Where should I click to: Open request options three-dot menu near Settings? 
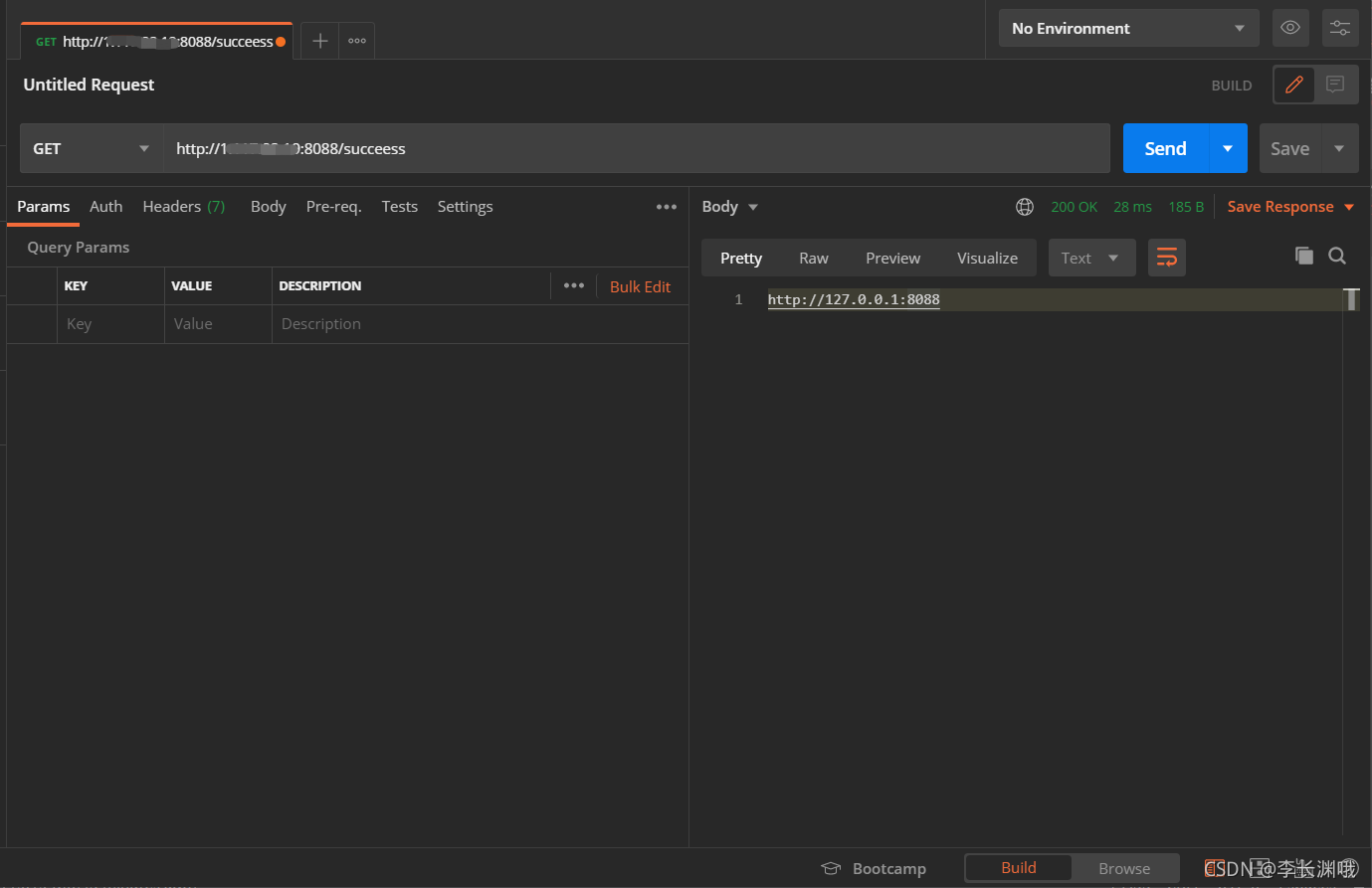click(667, 207)
